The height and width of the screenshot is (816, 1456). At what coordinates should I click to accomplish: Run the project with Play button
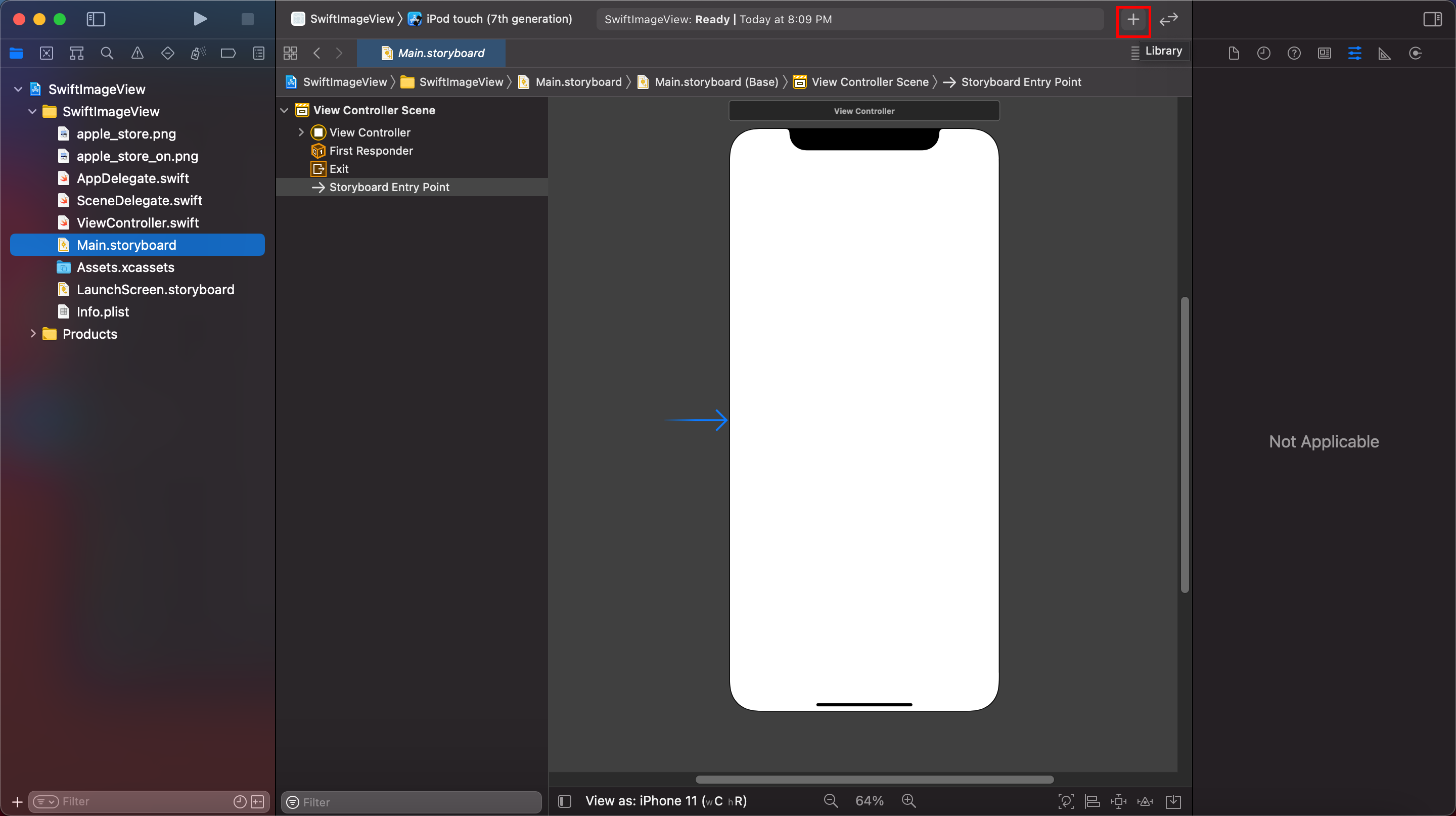click(x=200, y=19)
